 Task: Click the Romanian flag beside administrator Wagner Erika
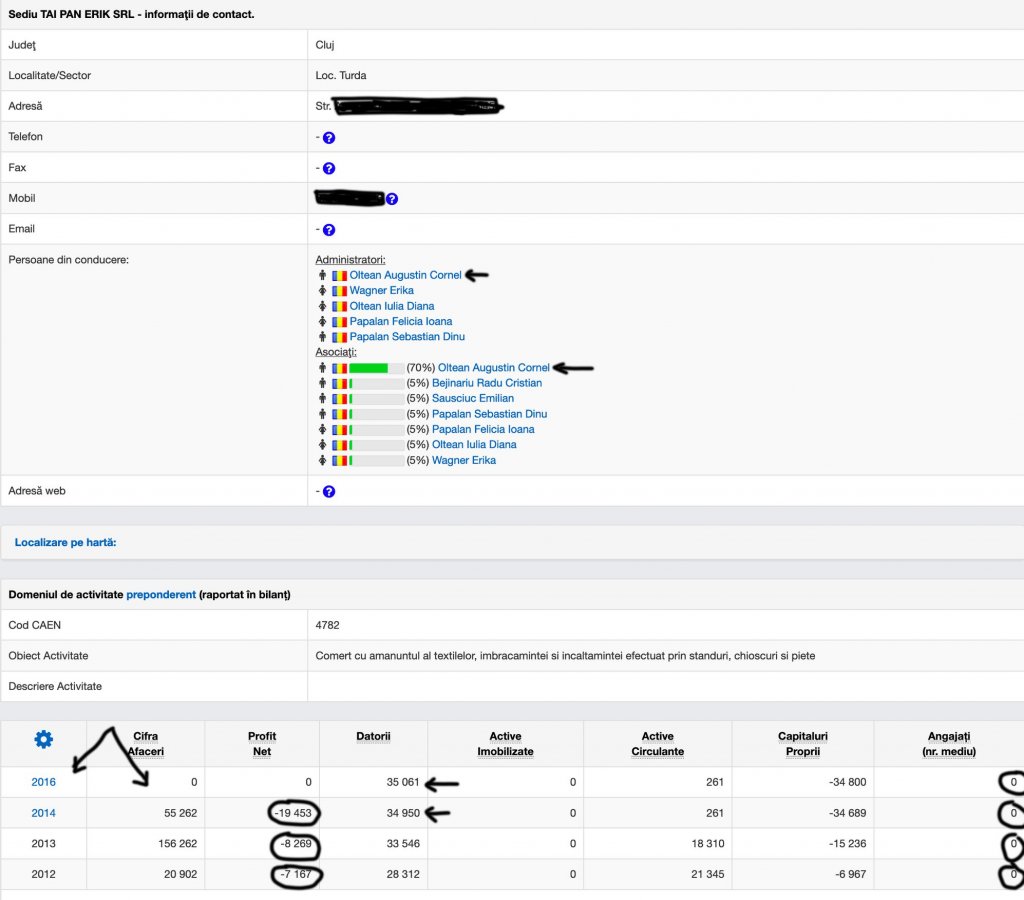tap(340, 291)
